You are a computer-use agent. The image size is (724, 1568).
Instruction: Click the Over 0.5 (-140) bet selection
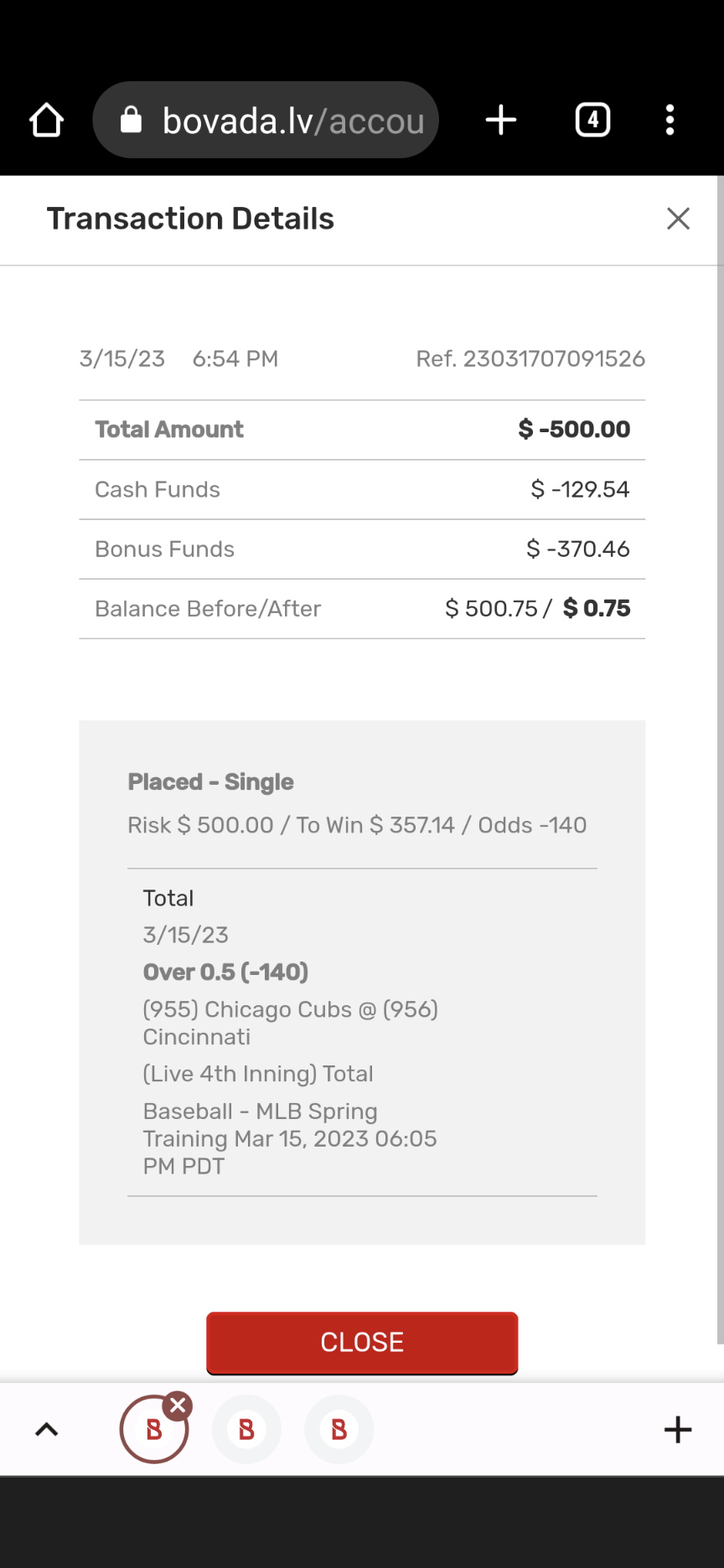click(226, 972)
